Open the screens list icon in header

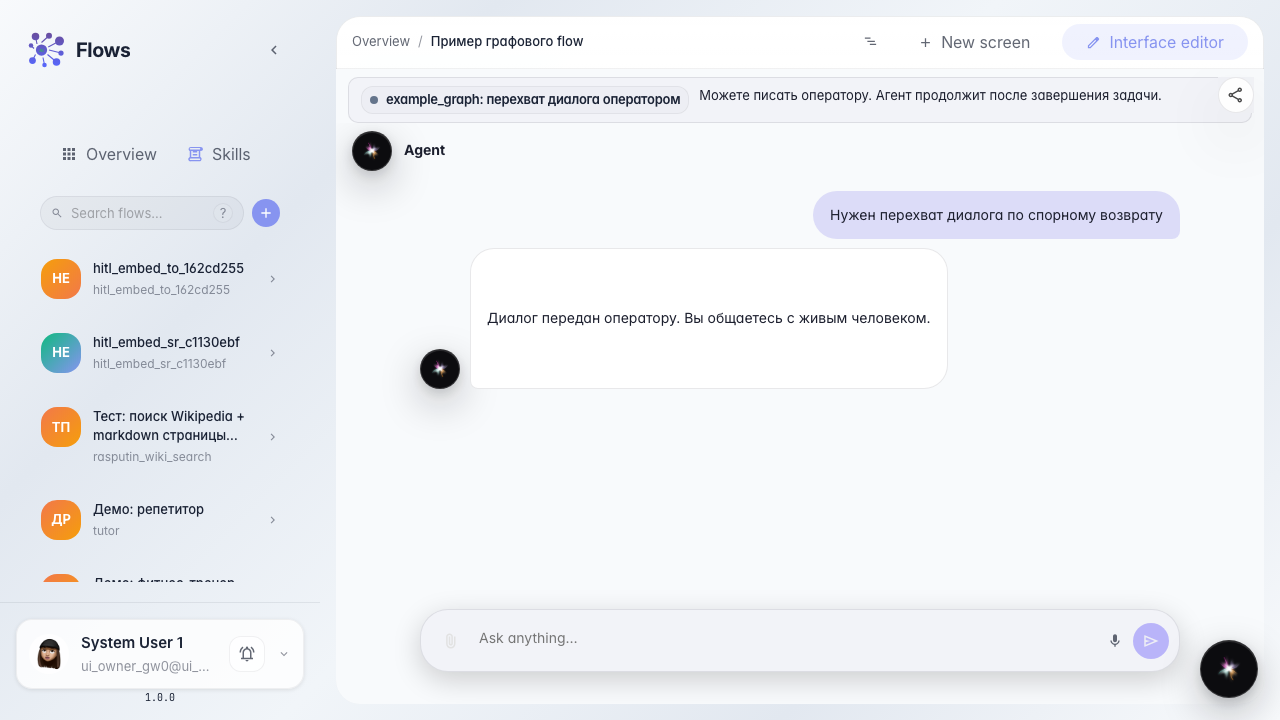click(x=870, y=42)
